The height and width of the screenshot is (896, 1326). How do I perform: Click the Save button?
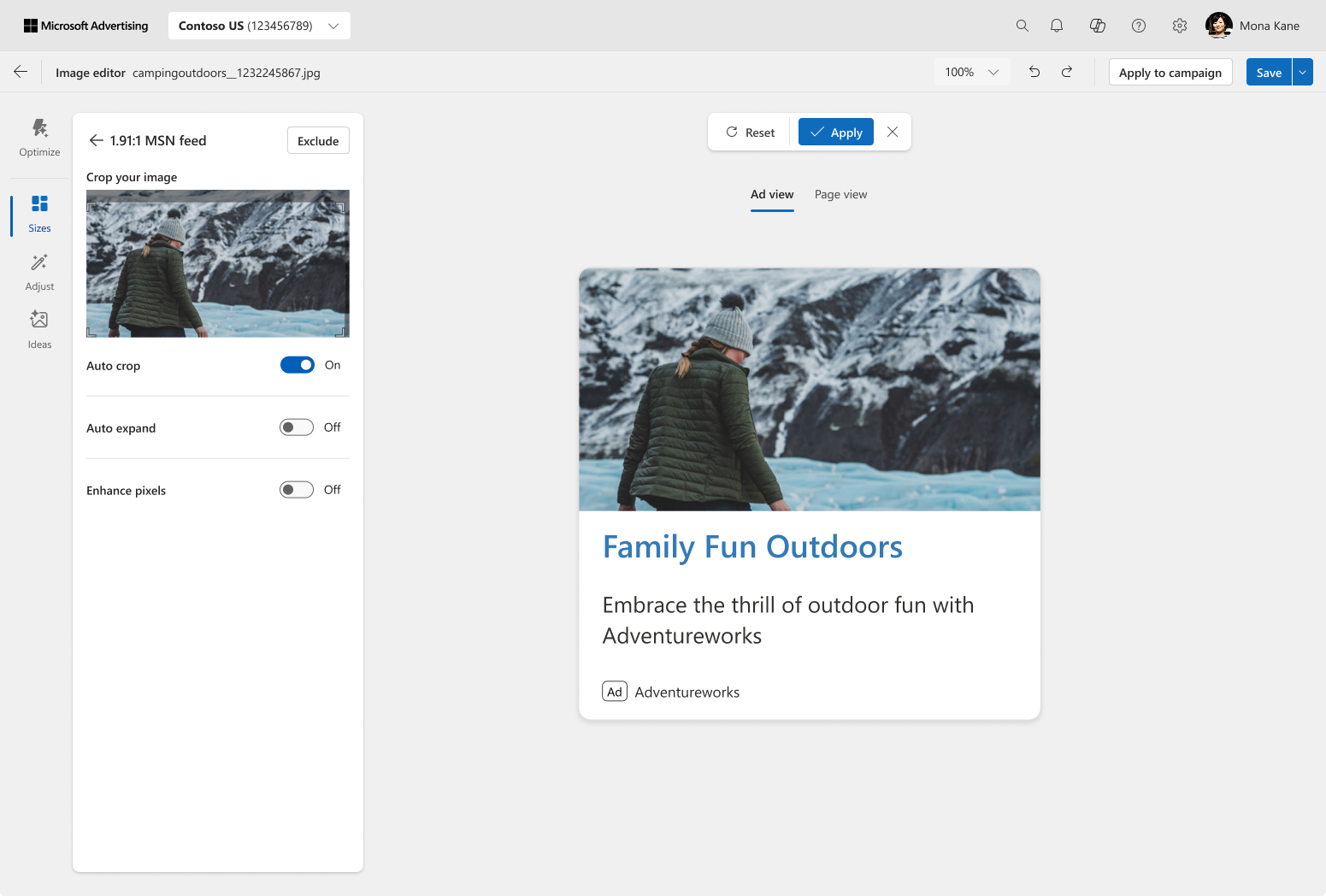click(1269, 72)
